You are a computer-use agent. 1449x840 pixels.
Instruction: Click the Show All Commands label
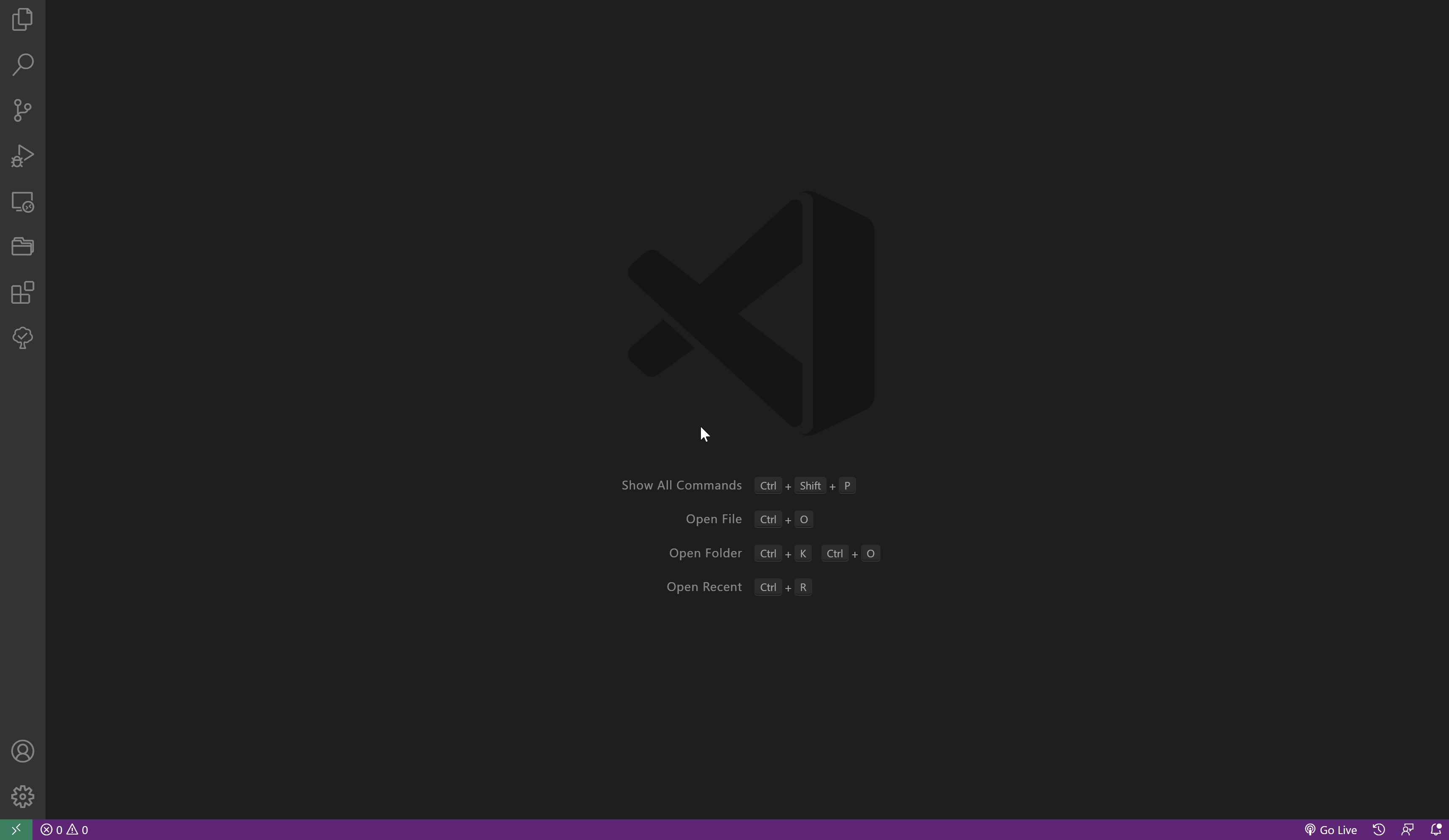681,485
